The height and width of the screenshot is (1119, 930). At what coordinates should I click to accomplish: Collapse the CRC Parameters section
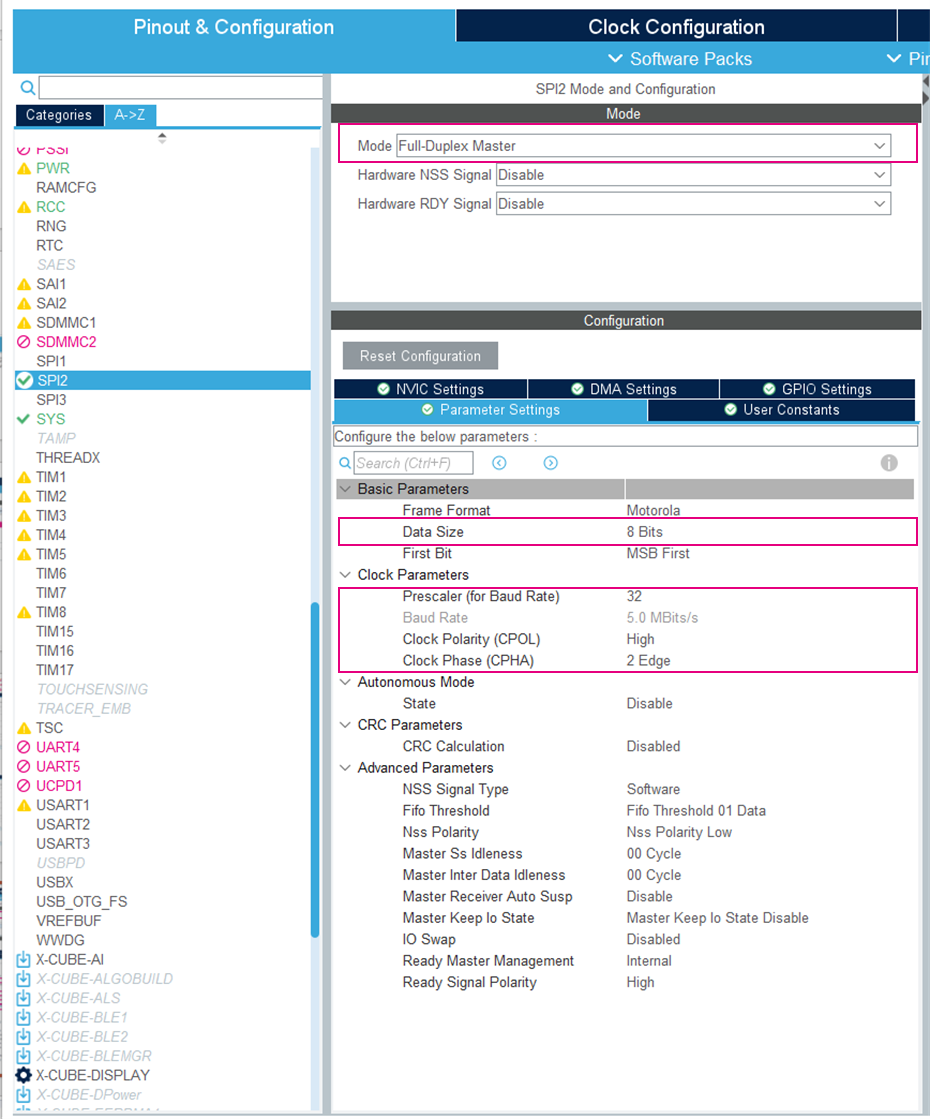(345, 724)
